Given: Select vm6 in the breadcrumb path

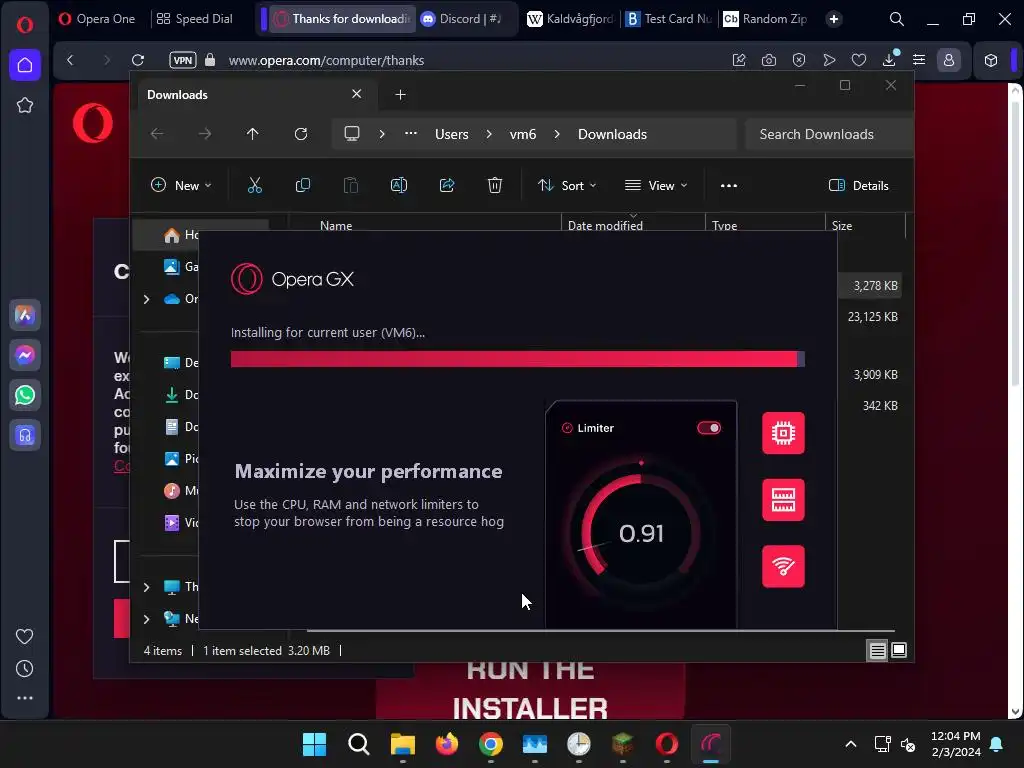Looking at the screenshot, I should point(522,134).
